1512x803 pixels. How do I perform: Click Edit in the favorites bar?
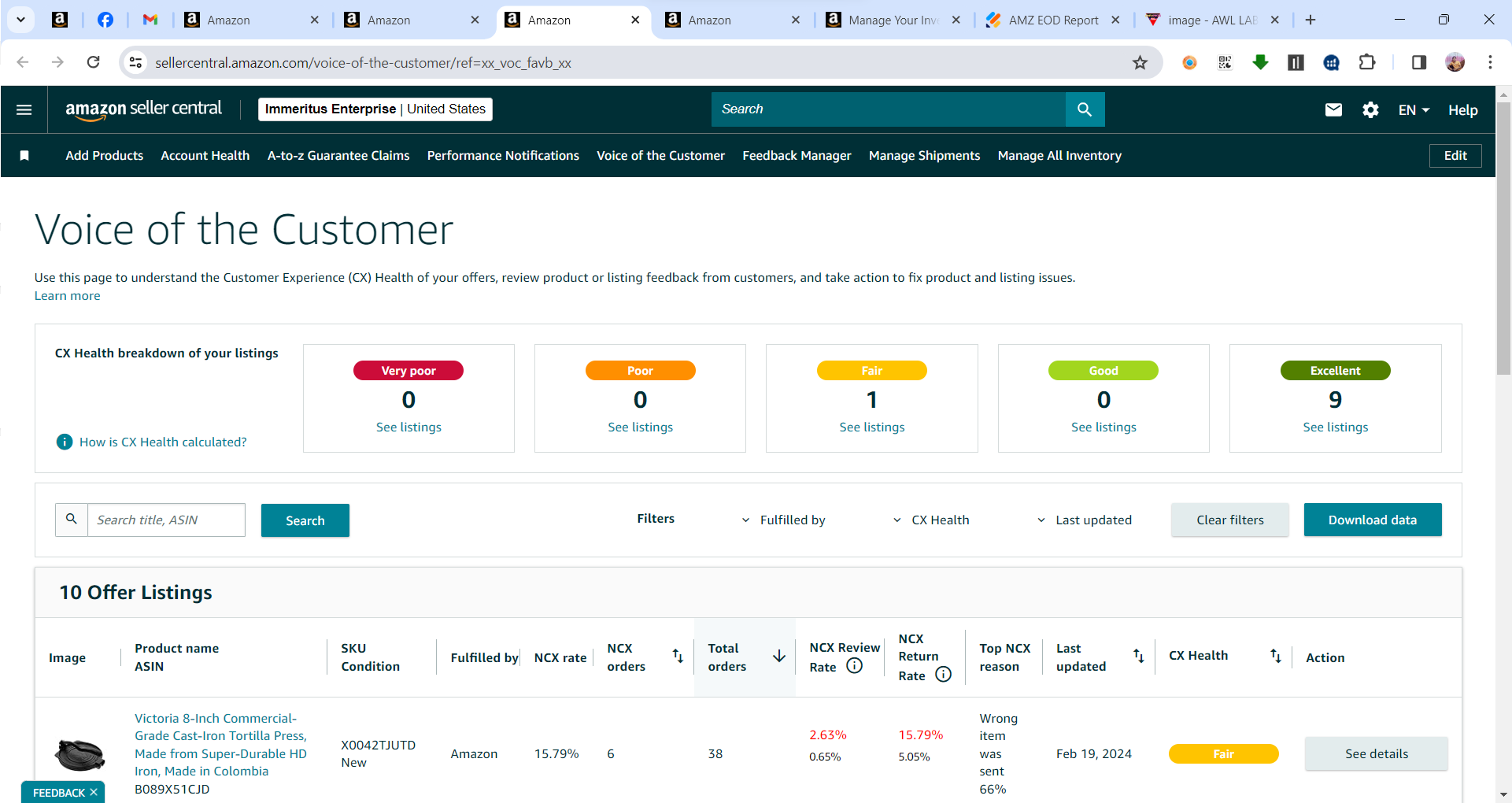[x=1455, y=156]
